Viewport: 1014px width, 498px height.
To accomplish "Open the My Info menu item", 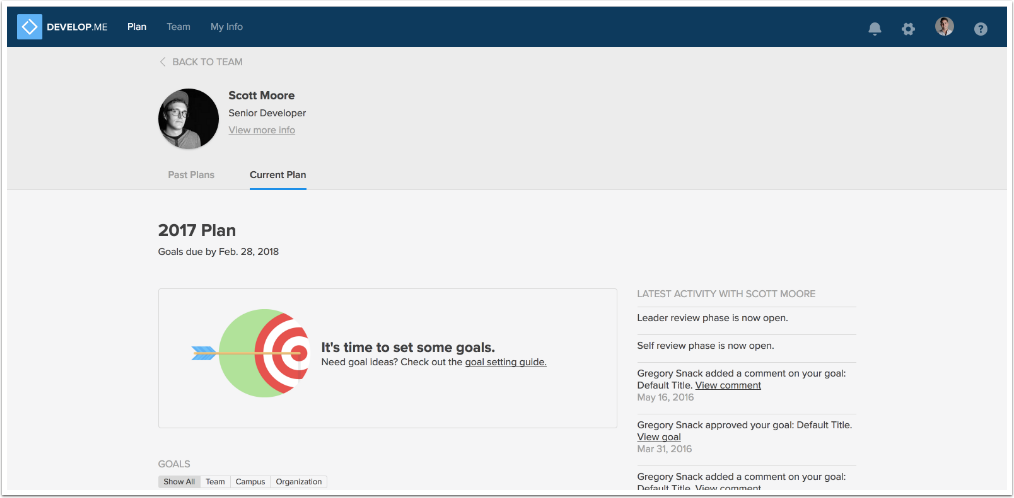I will click(x=226, y=27).
